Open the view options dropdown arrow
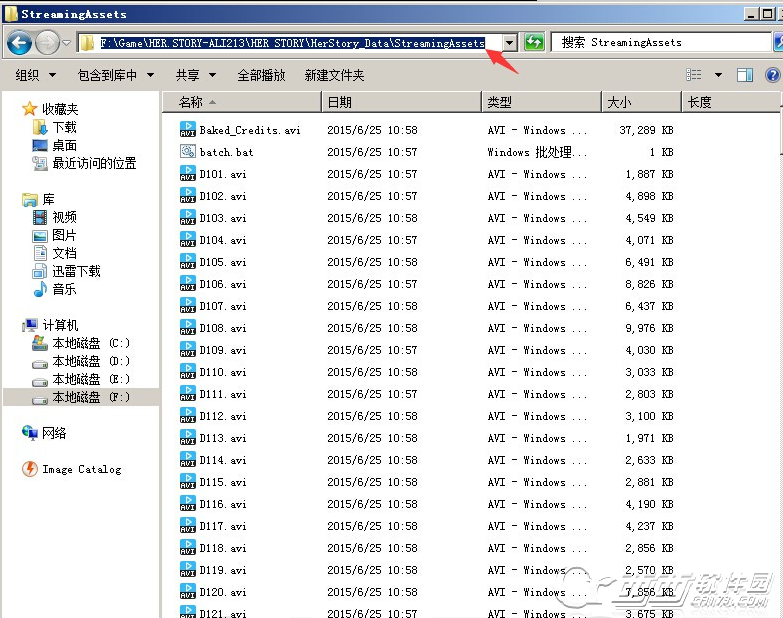Screen dimensions: 783x618 718,75
